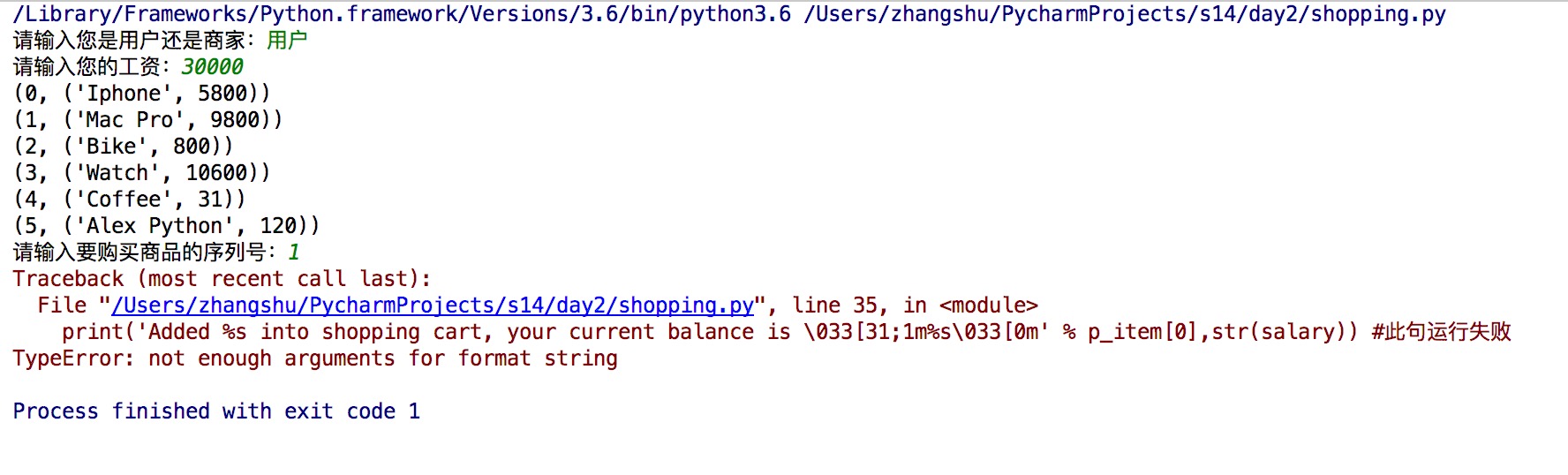Click the 请输入要购买商品的序列号 prompt text
1568x475 pixels.
click(139, 253)
